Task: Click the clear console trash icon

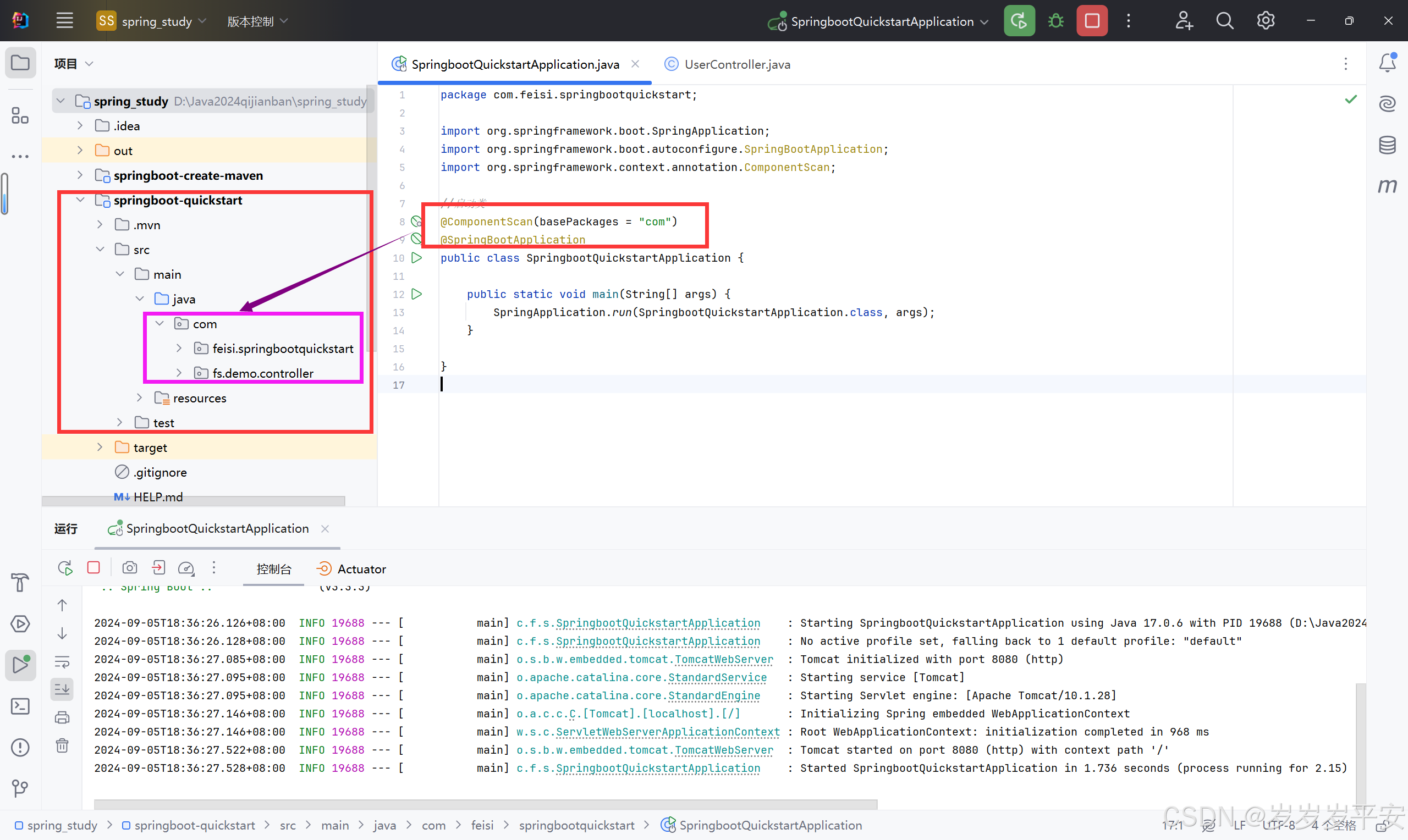Action: pyautogui.click(x=62, y=745)
